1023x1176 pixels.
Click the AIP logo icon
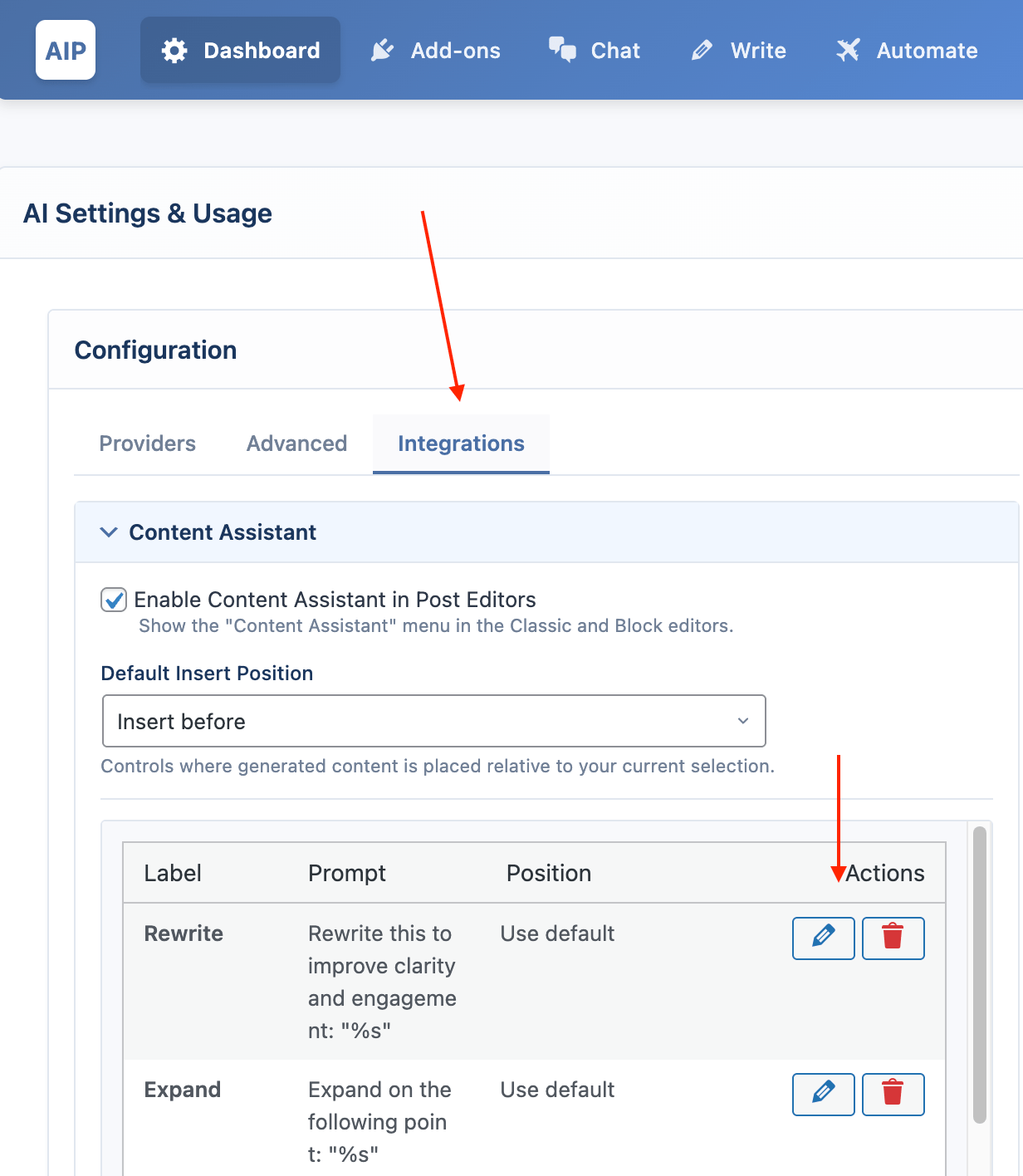click(x=66, y=51)
